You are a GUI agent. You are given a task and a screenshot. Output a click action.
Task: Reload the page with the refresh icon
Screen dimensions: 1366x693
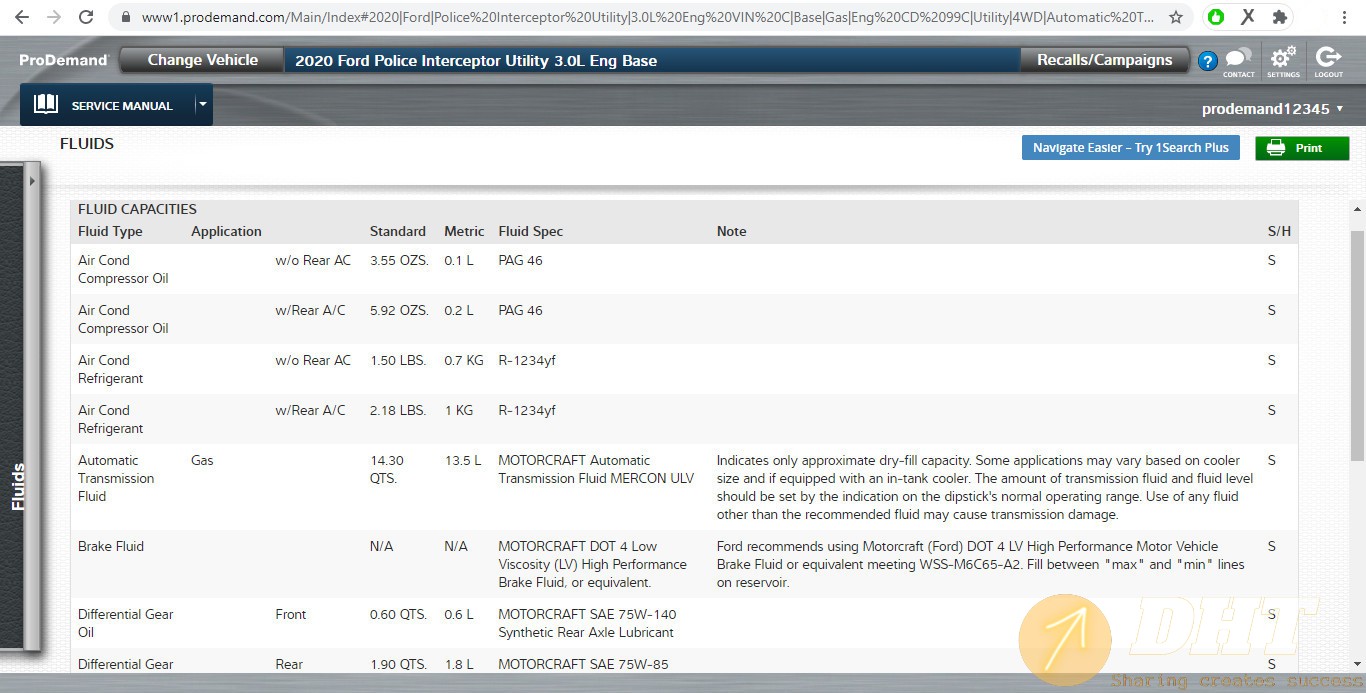click(86, 17)
